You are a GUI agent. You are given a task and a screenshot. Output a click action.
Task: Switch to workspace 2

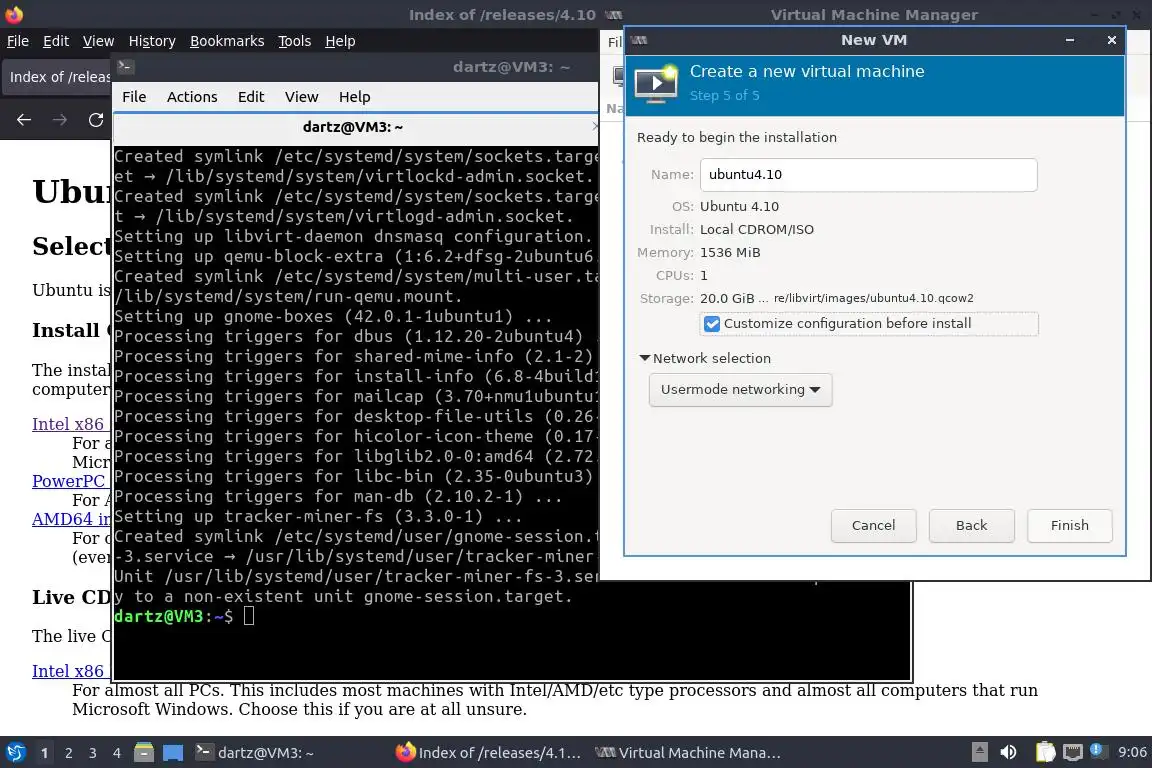68,753
